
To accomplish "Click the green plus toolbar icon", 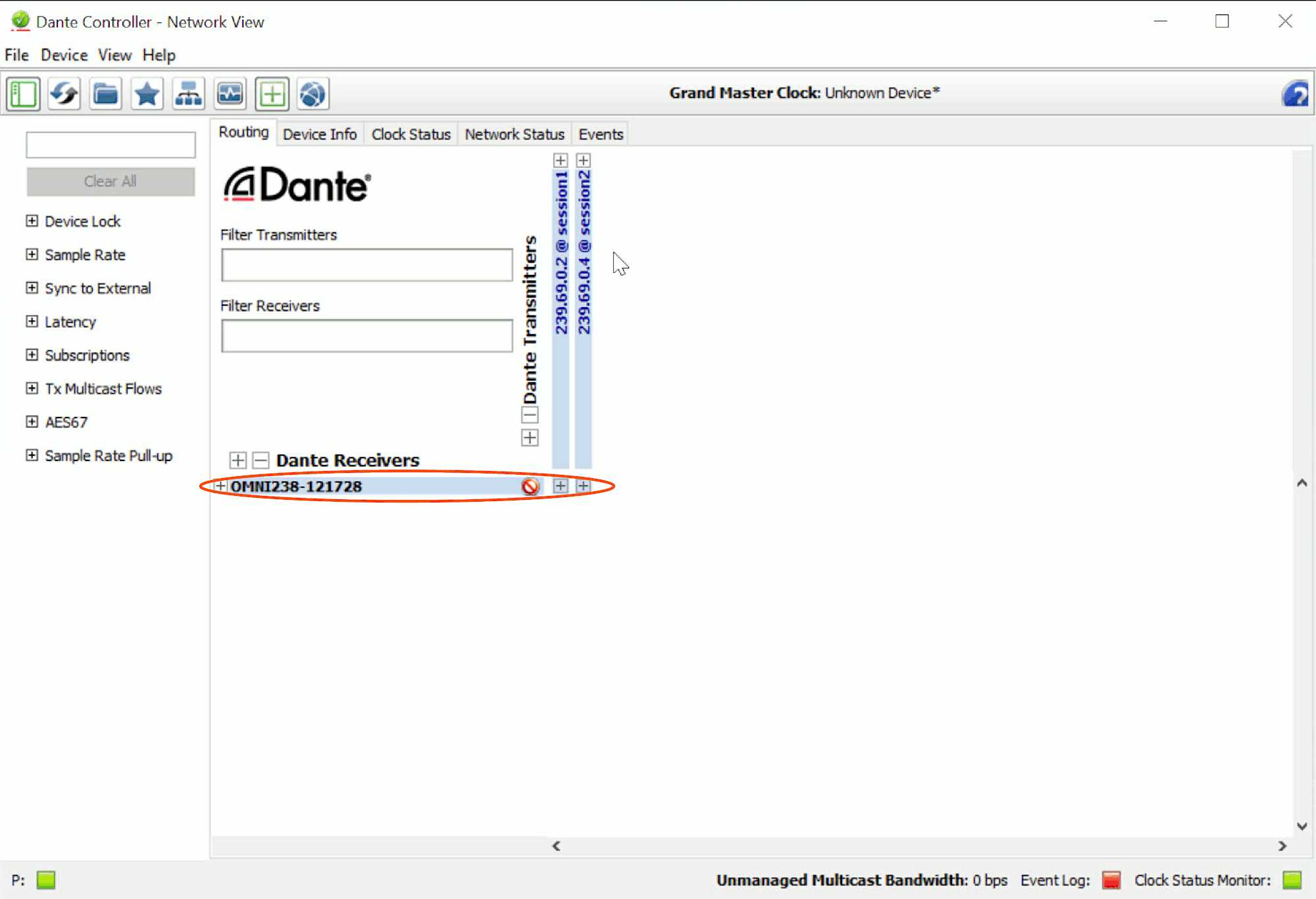I will tap(272, 94).
